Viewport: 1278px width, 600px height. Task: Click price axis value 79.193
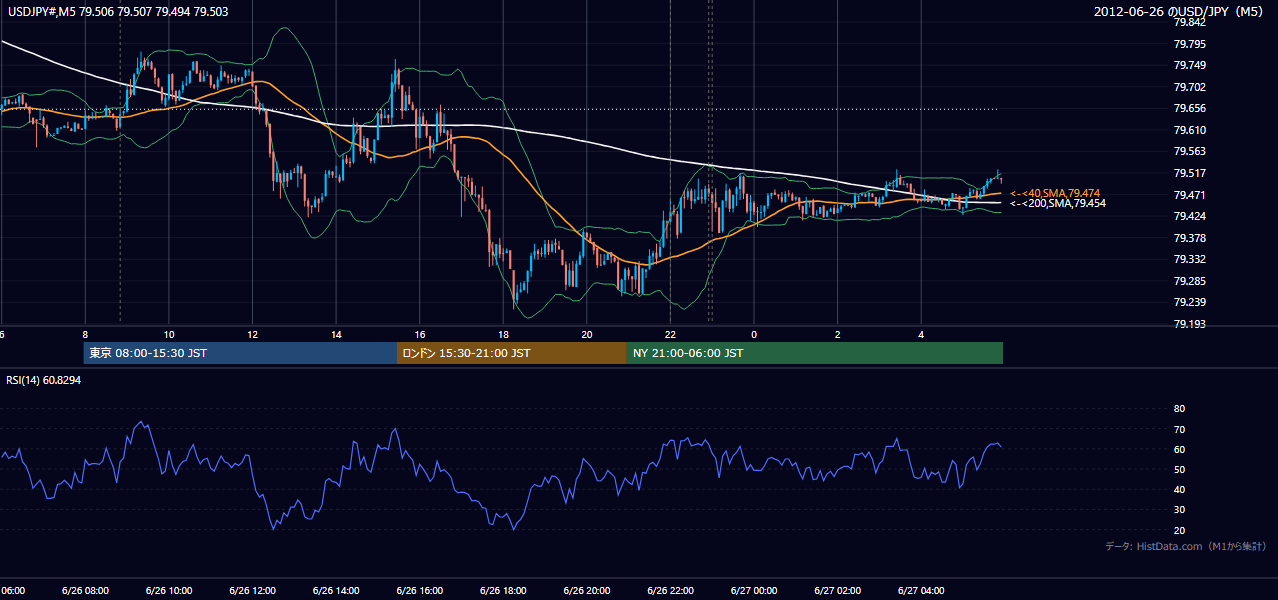pos(1189,324)
